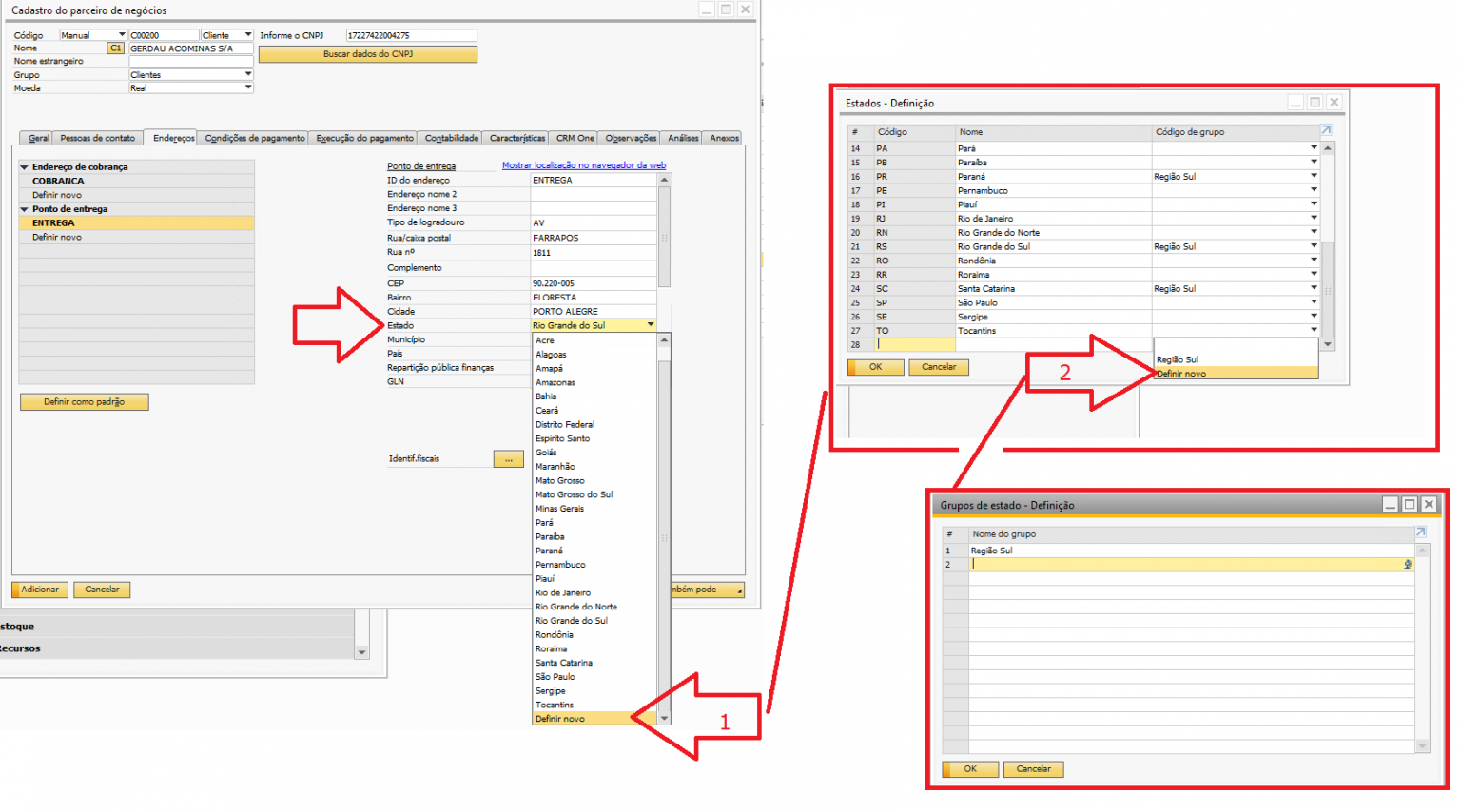Viewport: 1461px width, 812px height.
Task: Click expand arrow icon in Grupos de estado table
Action: [x=1421, y=532]
